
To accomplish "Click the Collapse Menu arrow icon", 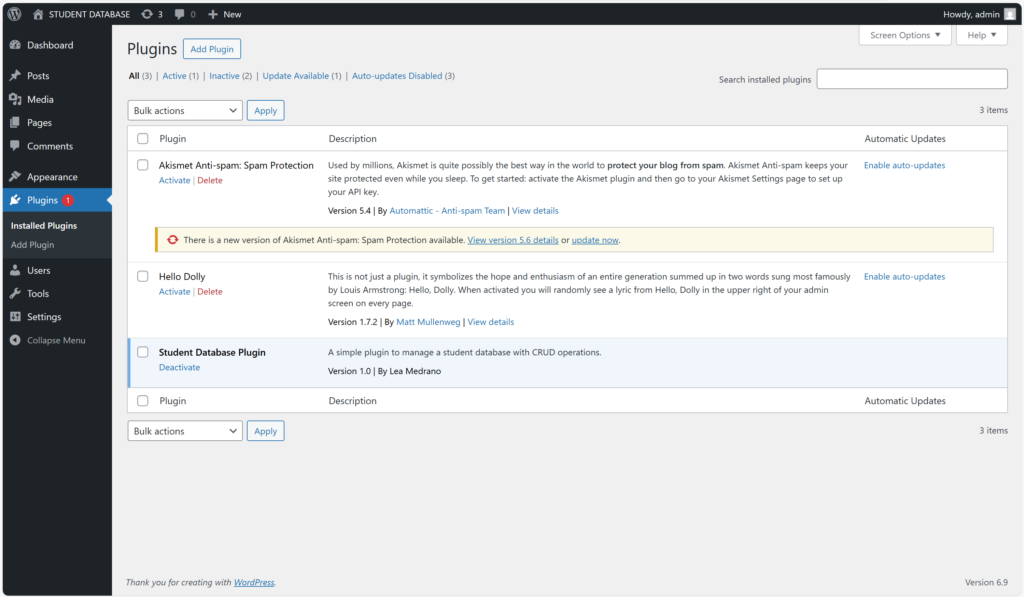I will (15, 340).
